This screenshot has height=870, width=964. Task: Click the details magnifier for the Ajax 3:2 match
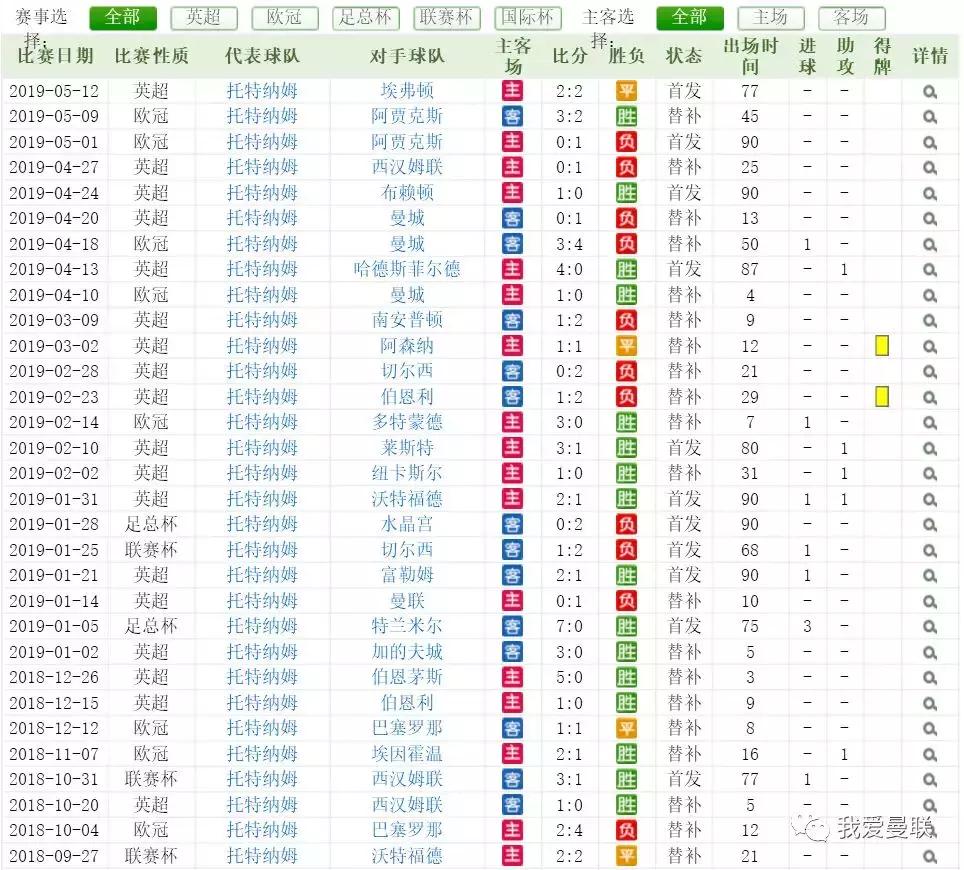931,117
